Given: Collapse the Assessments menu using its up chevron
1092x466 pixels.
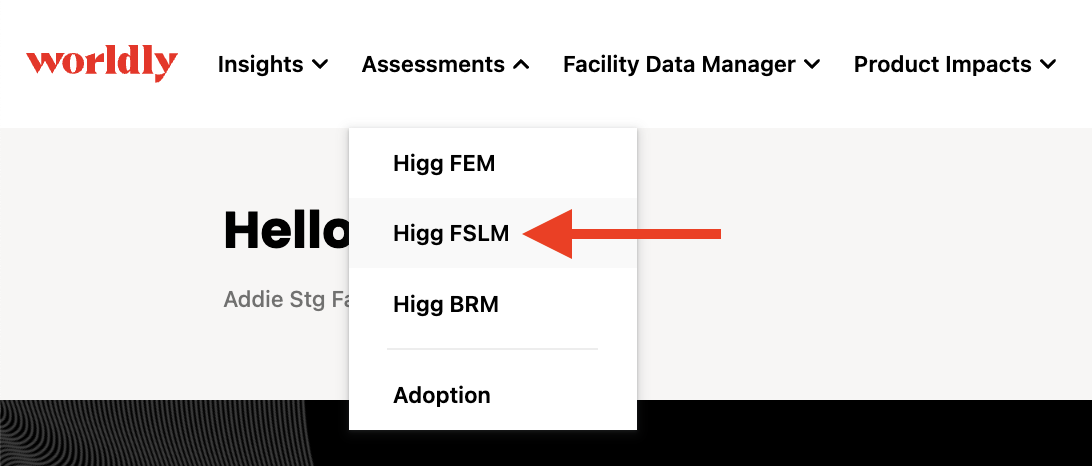Looking at the screenshot, I should coord(521,65).
